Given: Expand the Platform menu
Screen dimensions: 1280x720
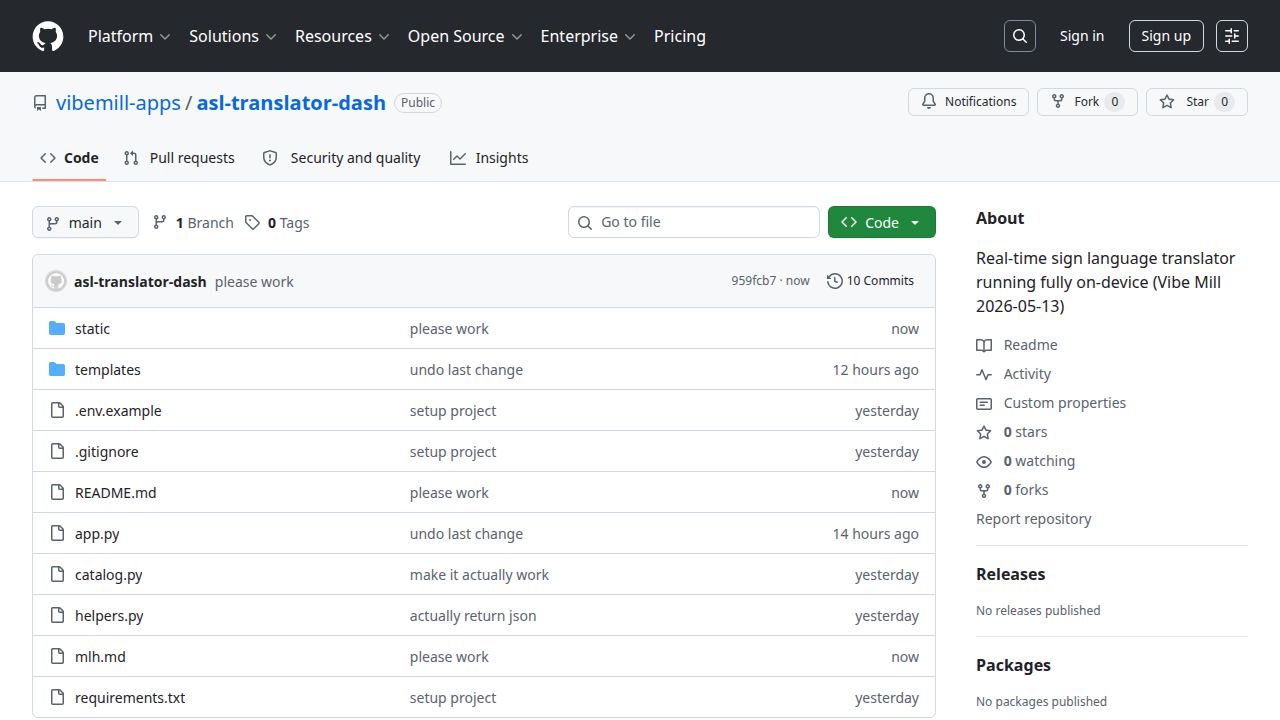Looking at the screenshot, I should pos(129,36).
